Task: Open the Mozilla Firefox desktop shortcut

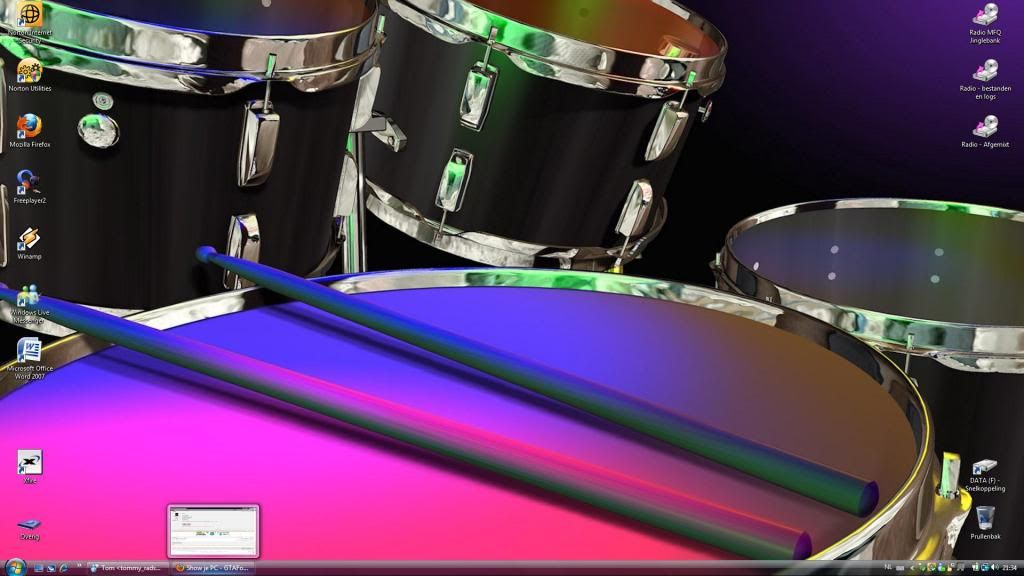Action: pyautogui.click(x=29, y=131)
